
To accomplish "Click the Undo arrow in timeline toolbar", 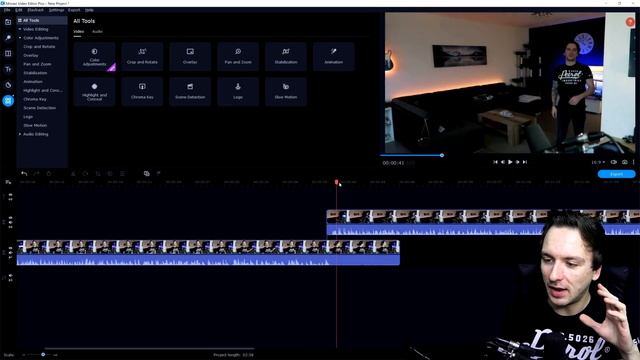I will coord(24,174).
